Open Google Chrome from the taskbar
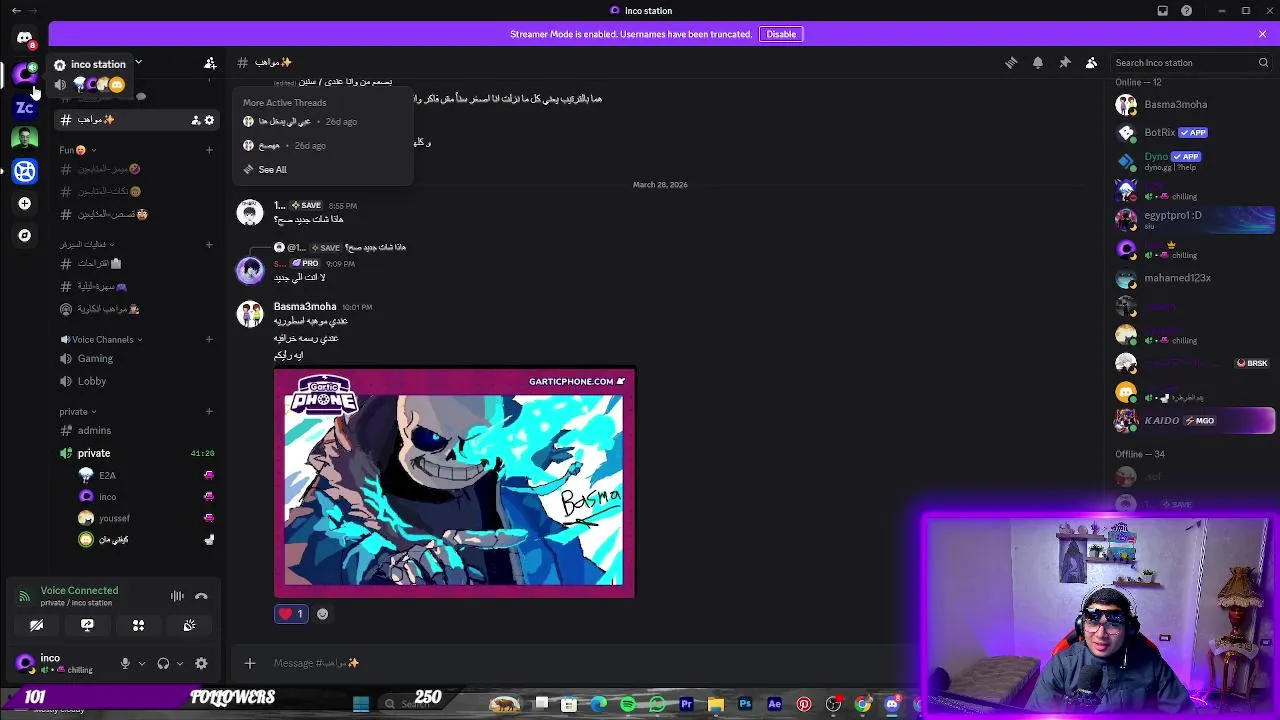1280x720 pixels. pos(862,704)
